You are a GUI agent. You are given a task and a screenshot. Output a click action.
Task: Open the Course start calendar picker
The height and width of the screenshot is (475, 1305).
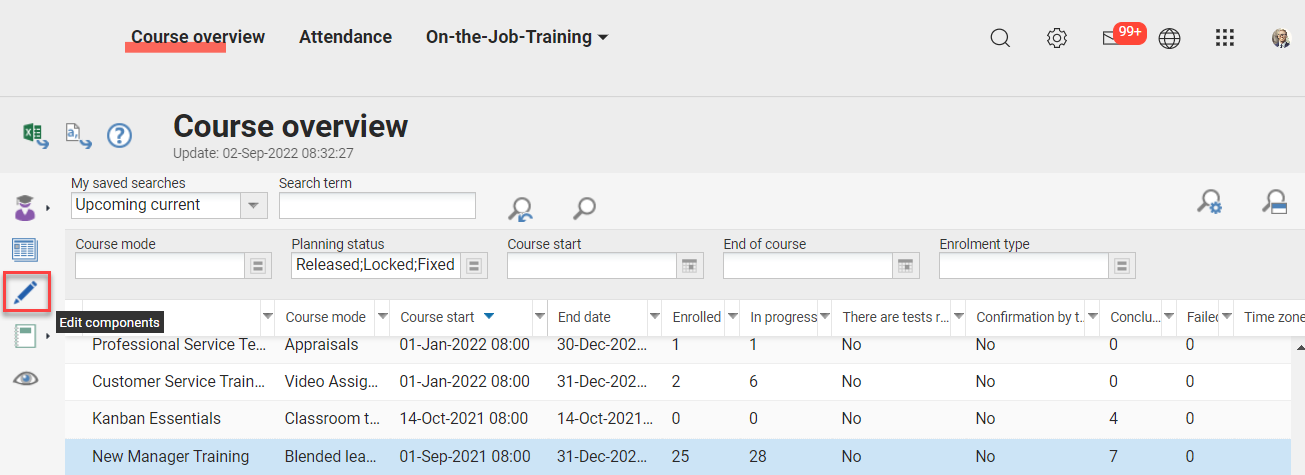[689, 265]
